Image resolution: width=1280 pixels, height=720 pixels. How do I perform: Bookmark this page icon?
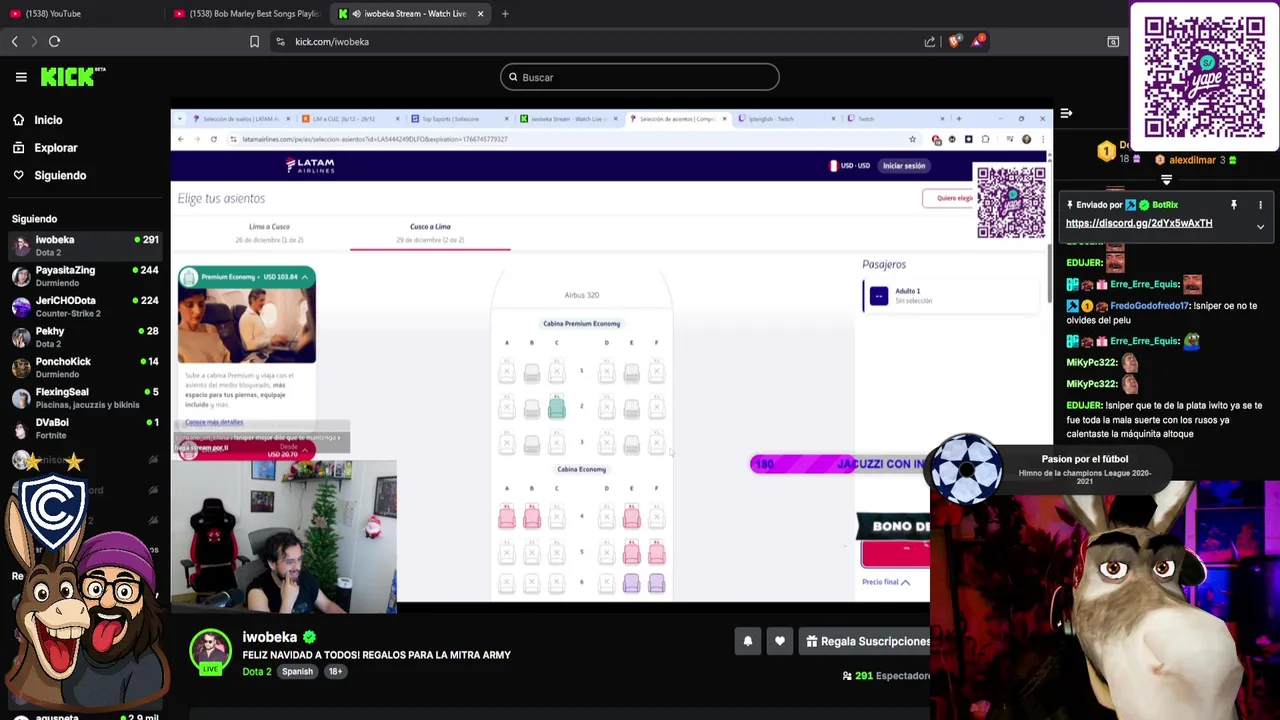[x=254, y=41]
